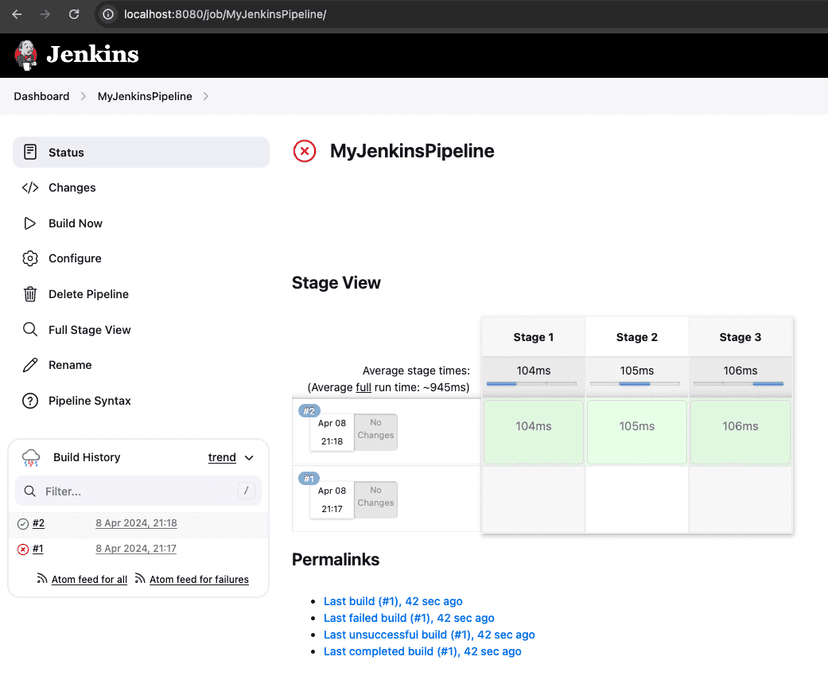This screenshot has height=683, width=828.
Task: Open the Last build permalink
Action: coord(392,601)
